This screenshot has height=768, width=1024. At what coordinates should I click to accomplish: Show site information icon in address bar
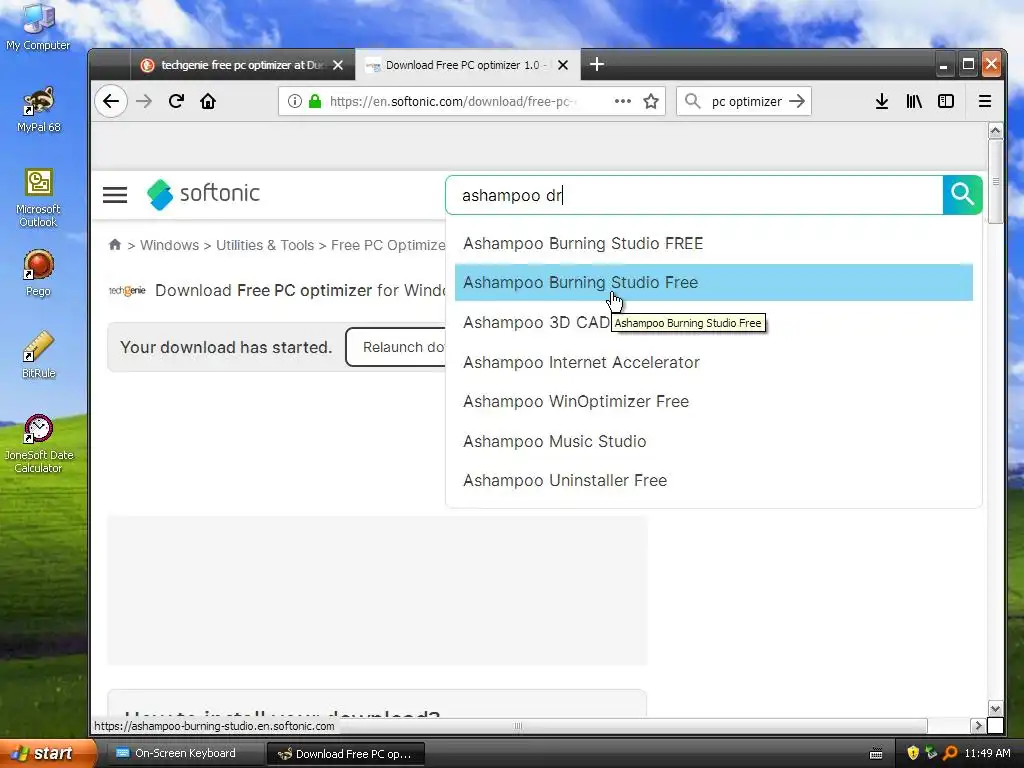[x=295, y=101]
